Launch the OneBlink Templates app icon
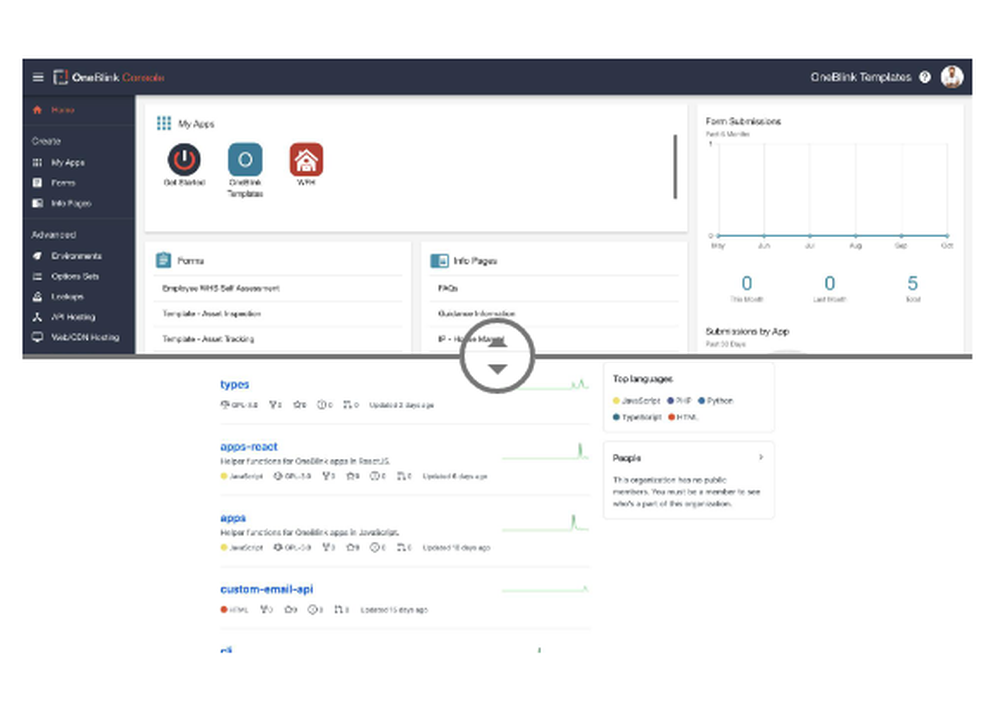This screenshot has height=715, width=1000. pyautogui.click(x=245, y=159)
